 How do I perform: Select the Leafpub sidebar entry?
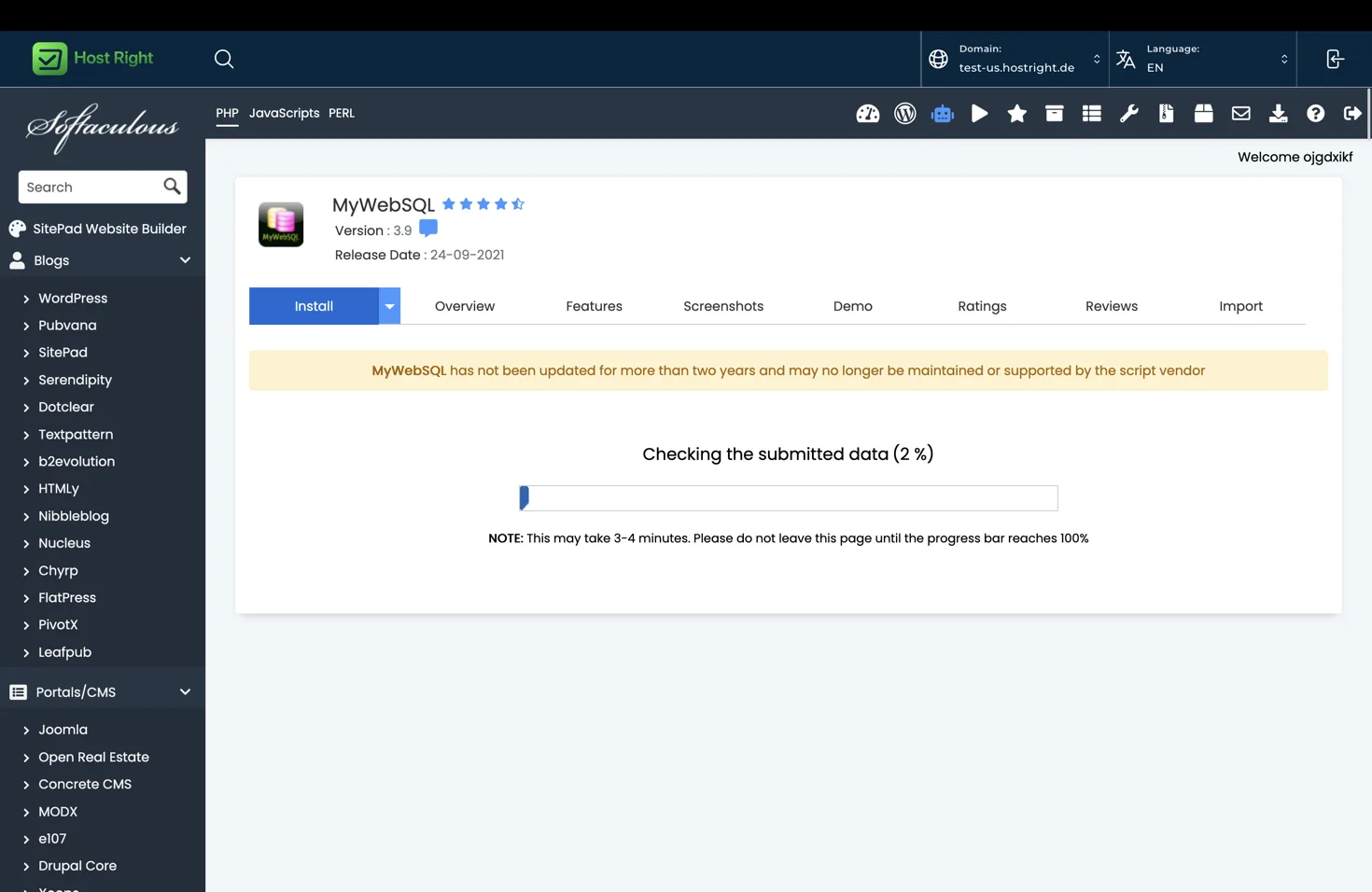click(64, 652)
